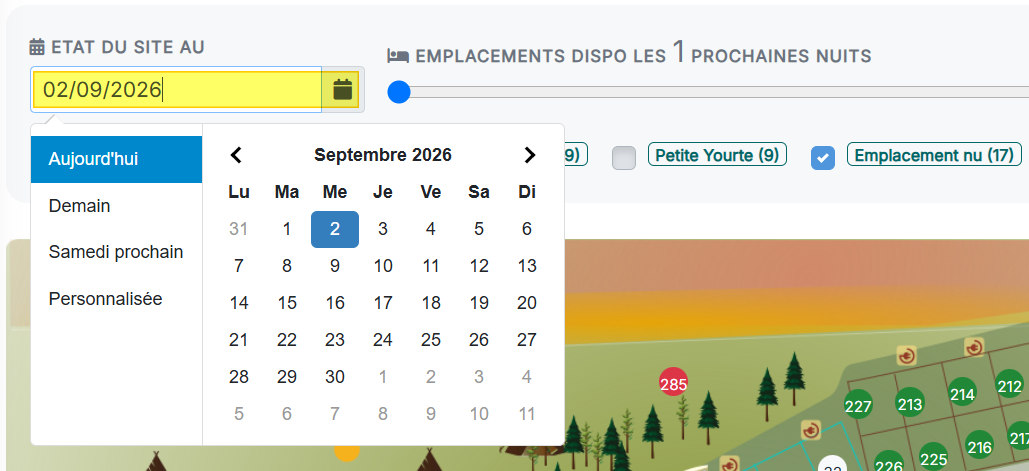Viewport: 1029px width, 471px height.
Task: Select red campsite marker 285
Action: click(x=673, y=384)
